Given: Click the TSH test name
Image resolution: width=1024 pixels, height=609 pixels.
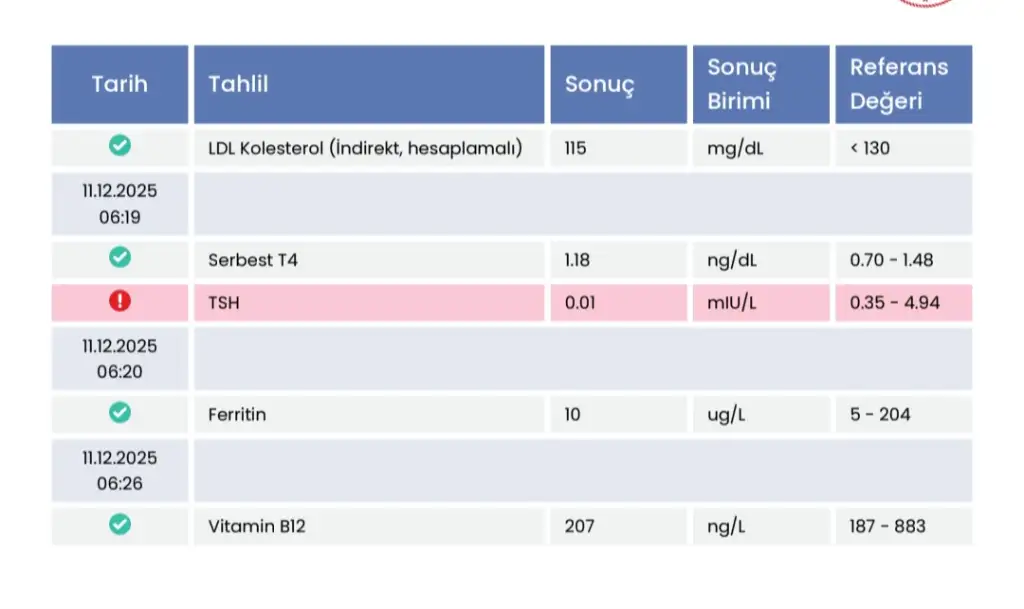Looking at the screenshot, I should 224,302.
